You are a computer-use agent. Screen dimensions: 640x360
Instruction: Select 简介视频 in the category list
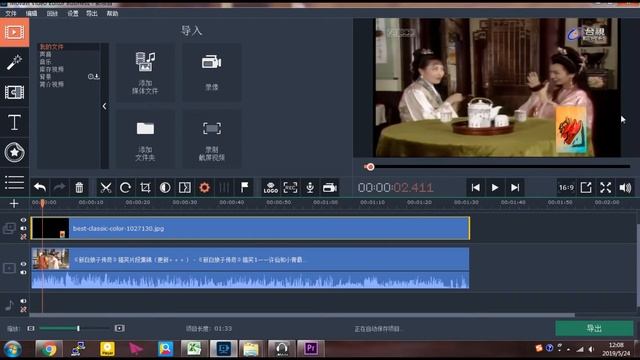click(52, 84)
